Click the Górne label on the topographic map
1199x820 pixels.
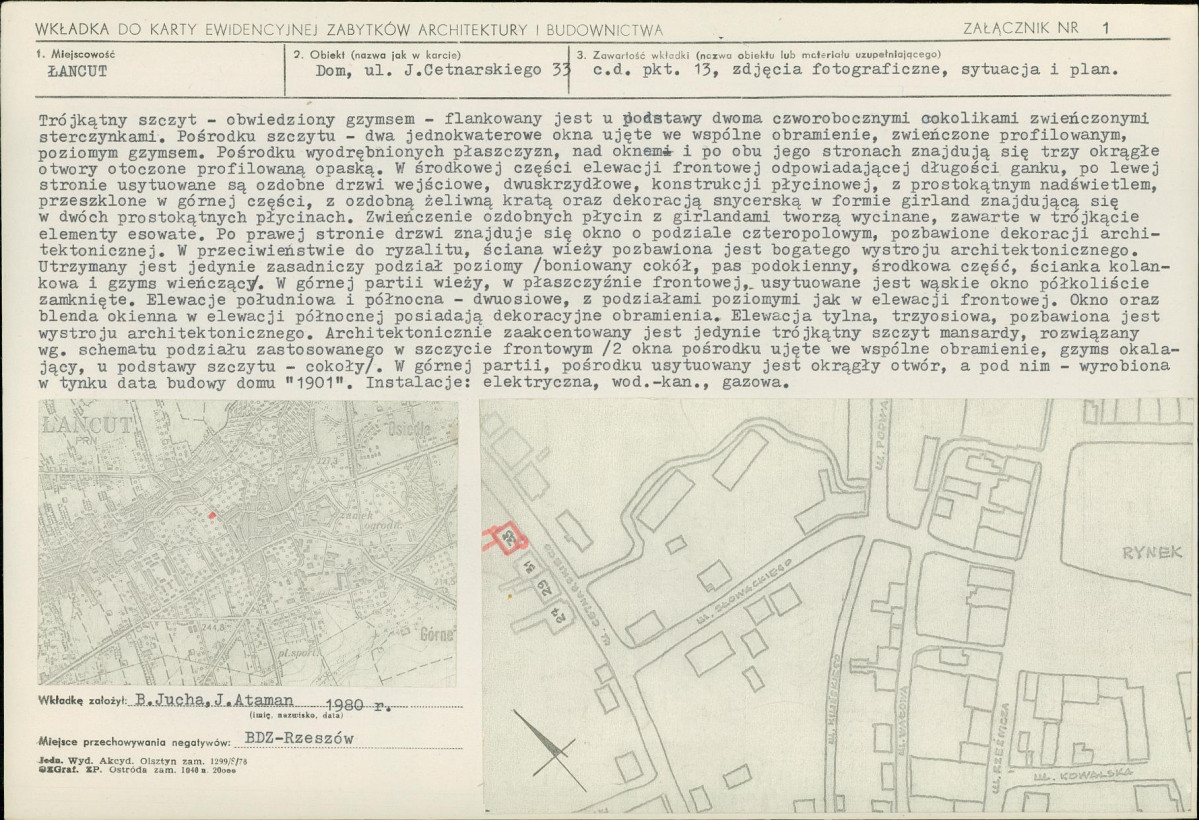[437, 635]
